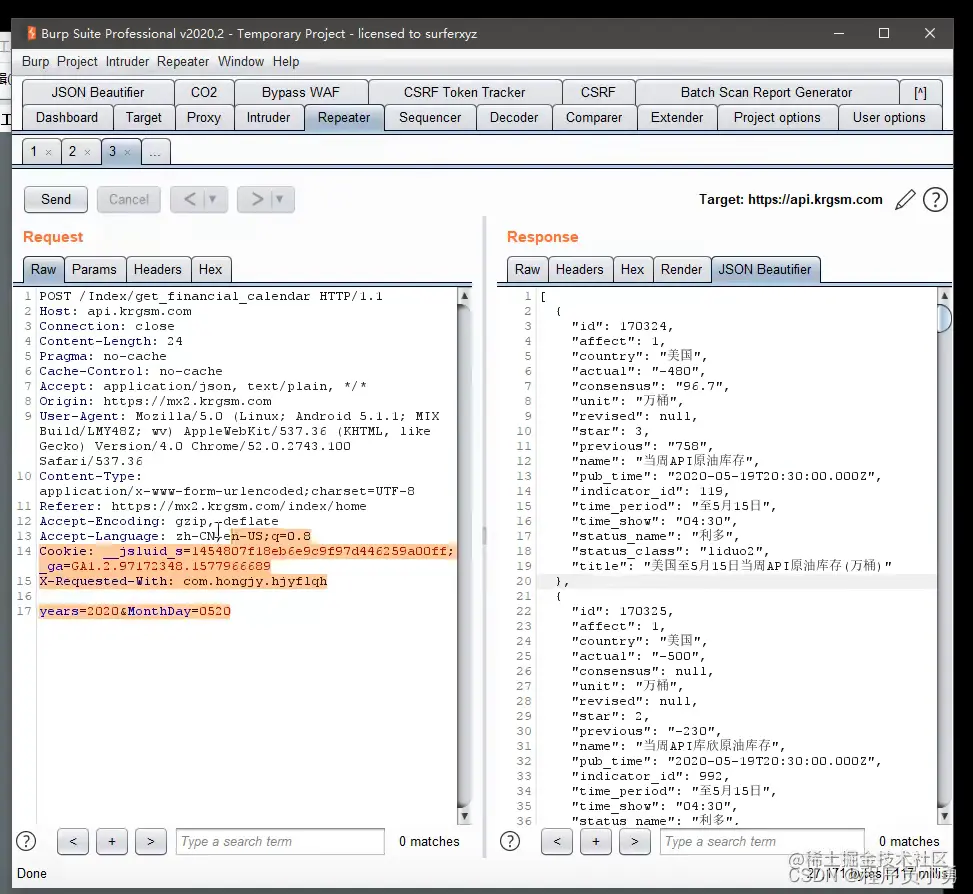Close Repeater tab 3
The image size is (973, 894).
click(x=127, y=152)
